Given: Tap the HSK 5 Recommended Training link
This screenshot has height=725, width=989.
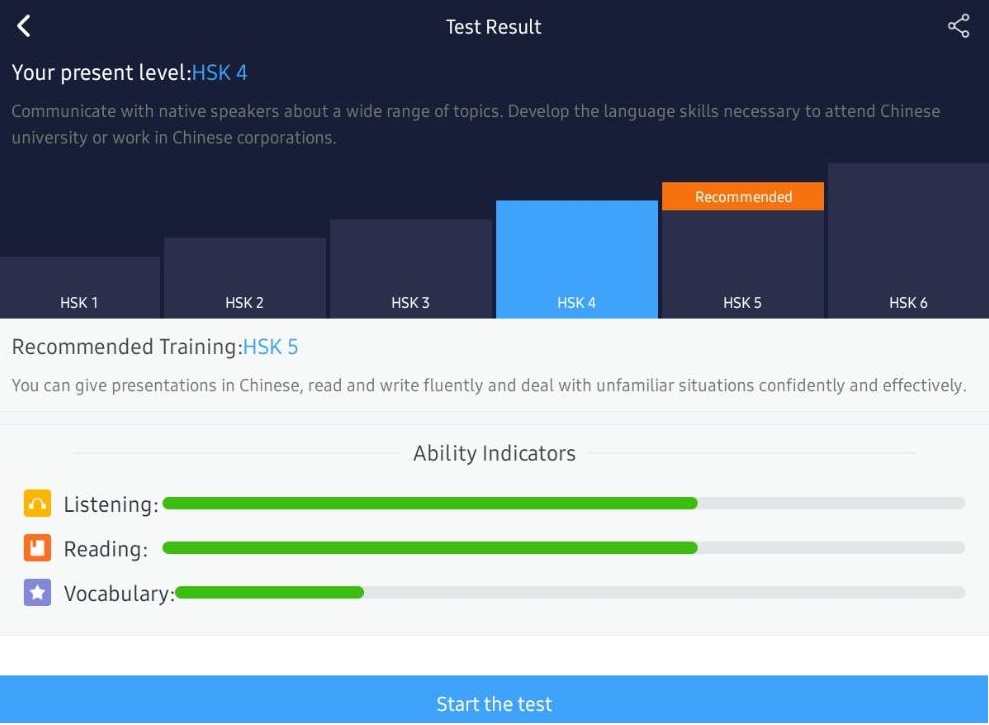Looking at the screenshot, I should [271, 347].
